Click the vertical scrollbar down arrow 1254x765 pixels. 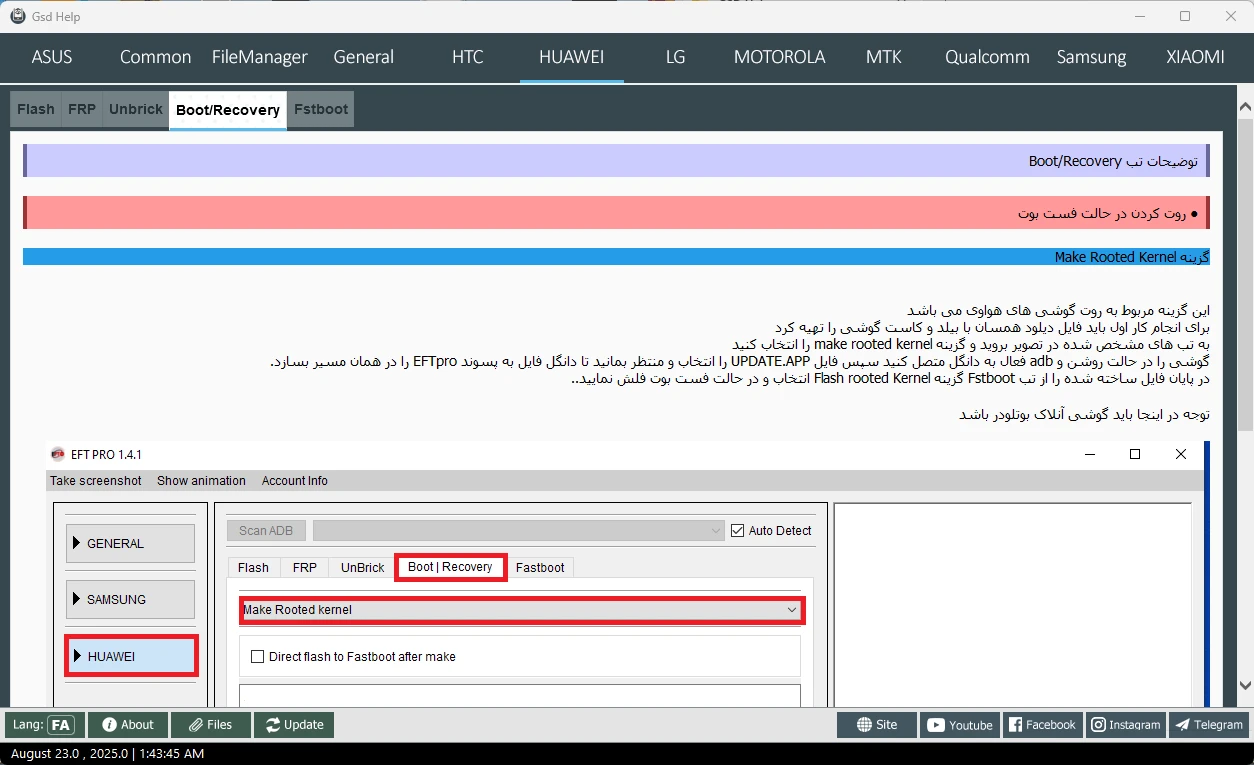click(x=1245, y=685)
